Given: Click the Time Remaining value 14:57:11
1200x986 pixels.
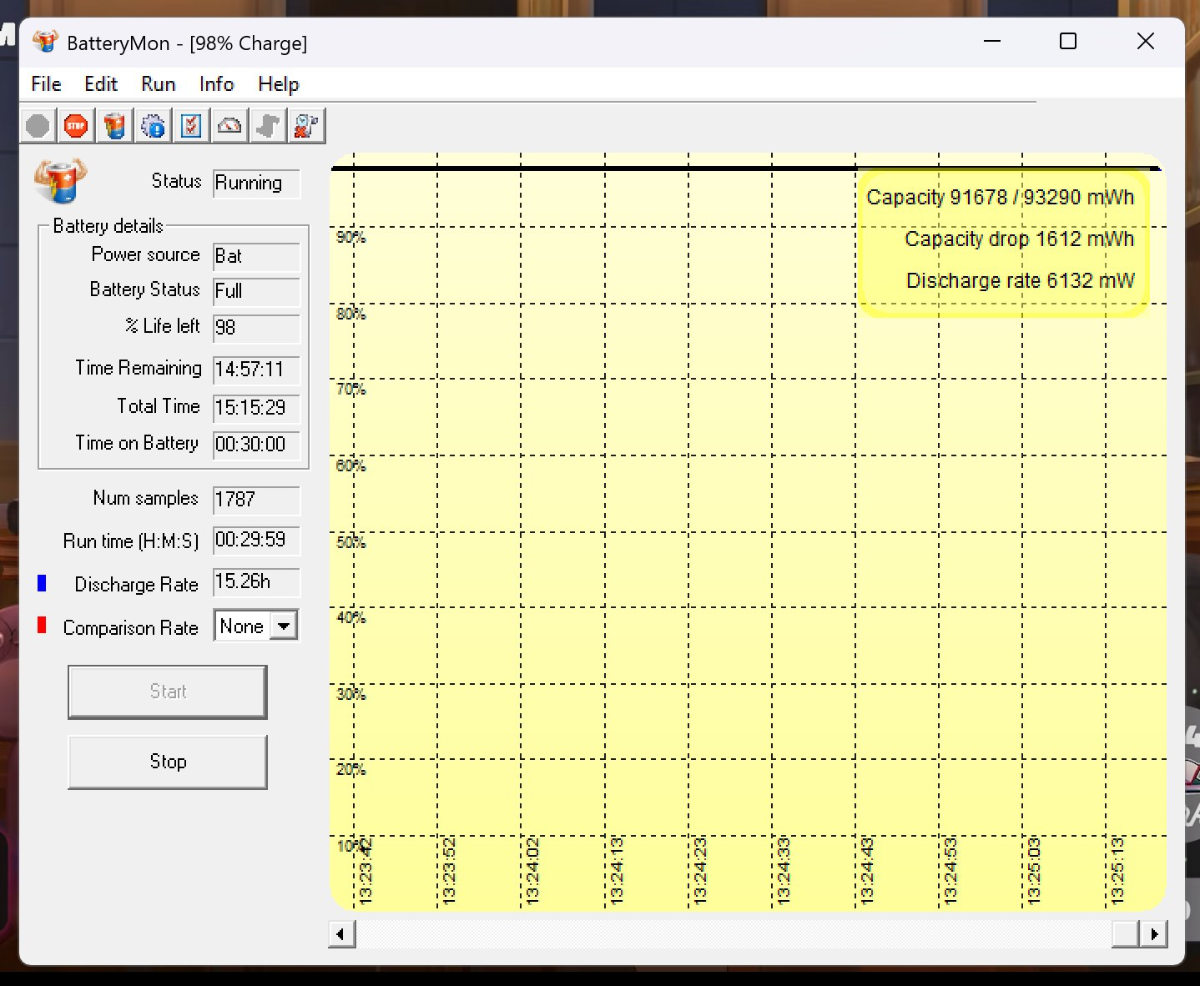Looking at the screenshot, I should 256,370.
